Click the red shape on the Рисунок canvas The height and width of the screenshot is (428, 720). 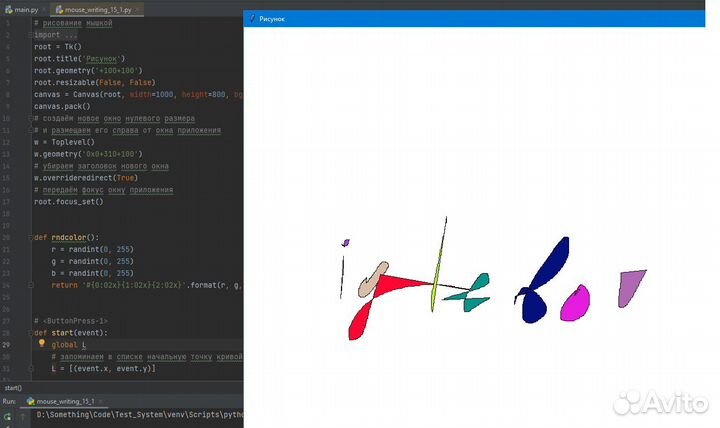pyautogui.click(x=388, y=286)
